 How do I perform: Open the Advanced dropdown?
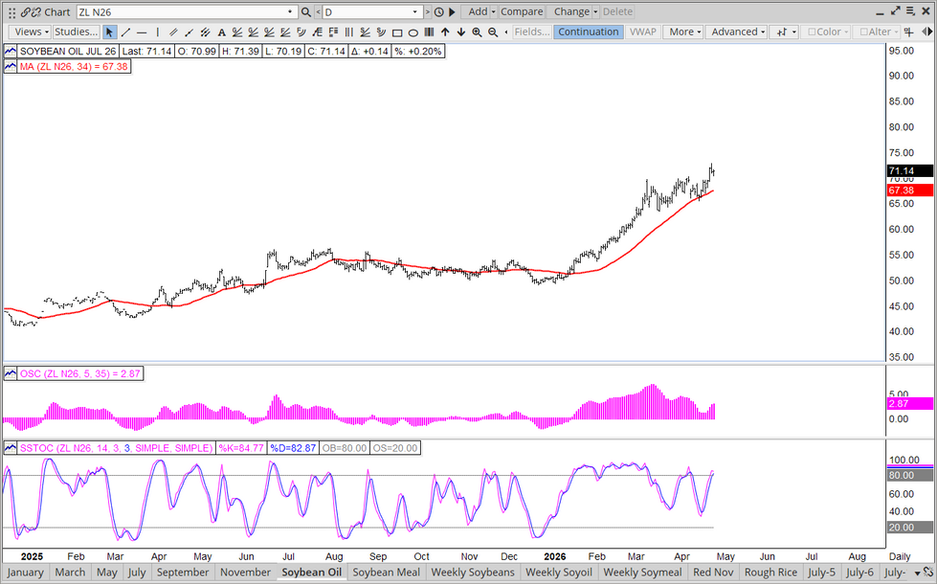[x=738, y=32]
